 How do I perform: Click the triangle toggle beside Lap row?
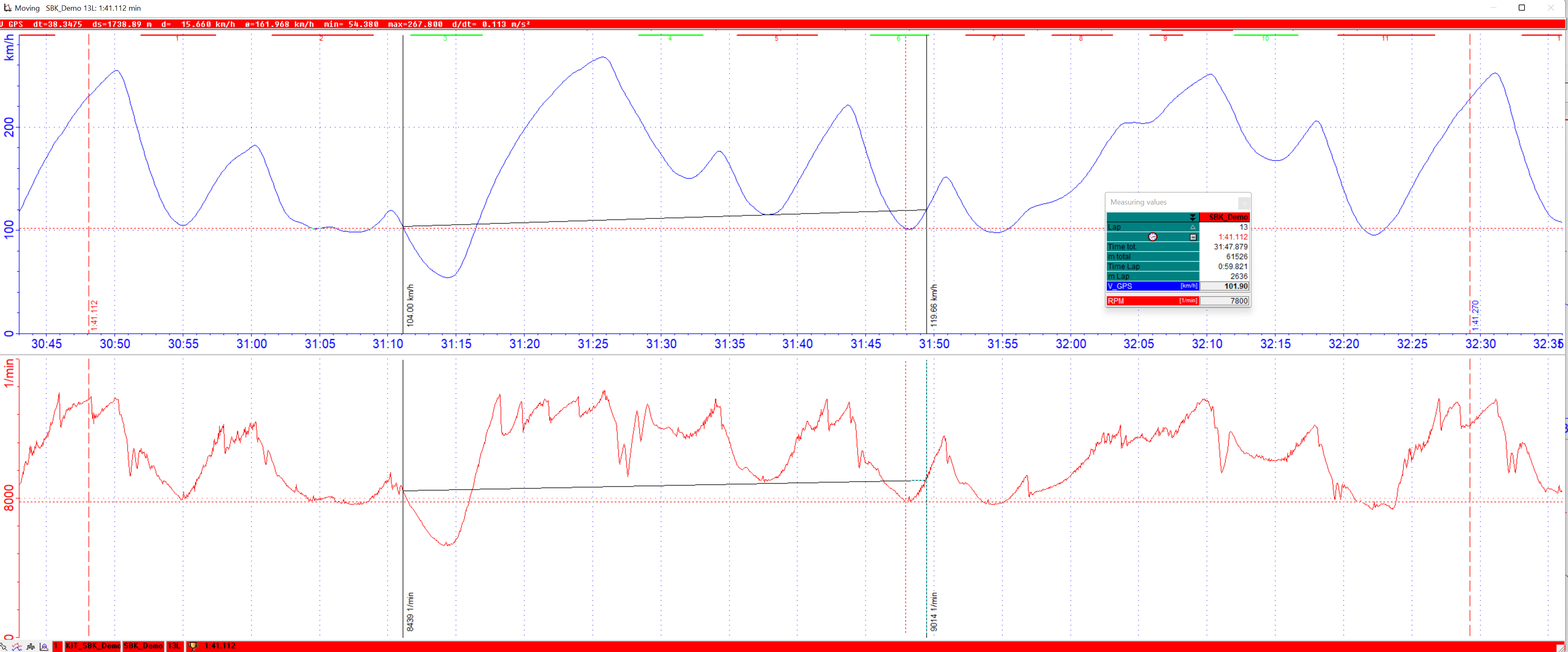pyautogui.click(x=1193, y=227)
